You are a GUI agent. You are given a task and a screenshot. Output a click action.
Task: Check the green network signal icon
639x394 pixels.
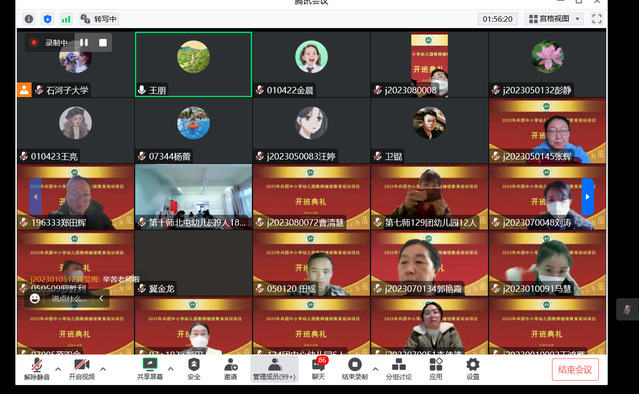point(66,19)
